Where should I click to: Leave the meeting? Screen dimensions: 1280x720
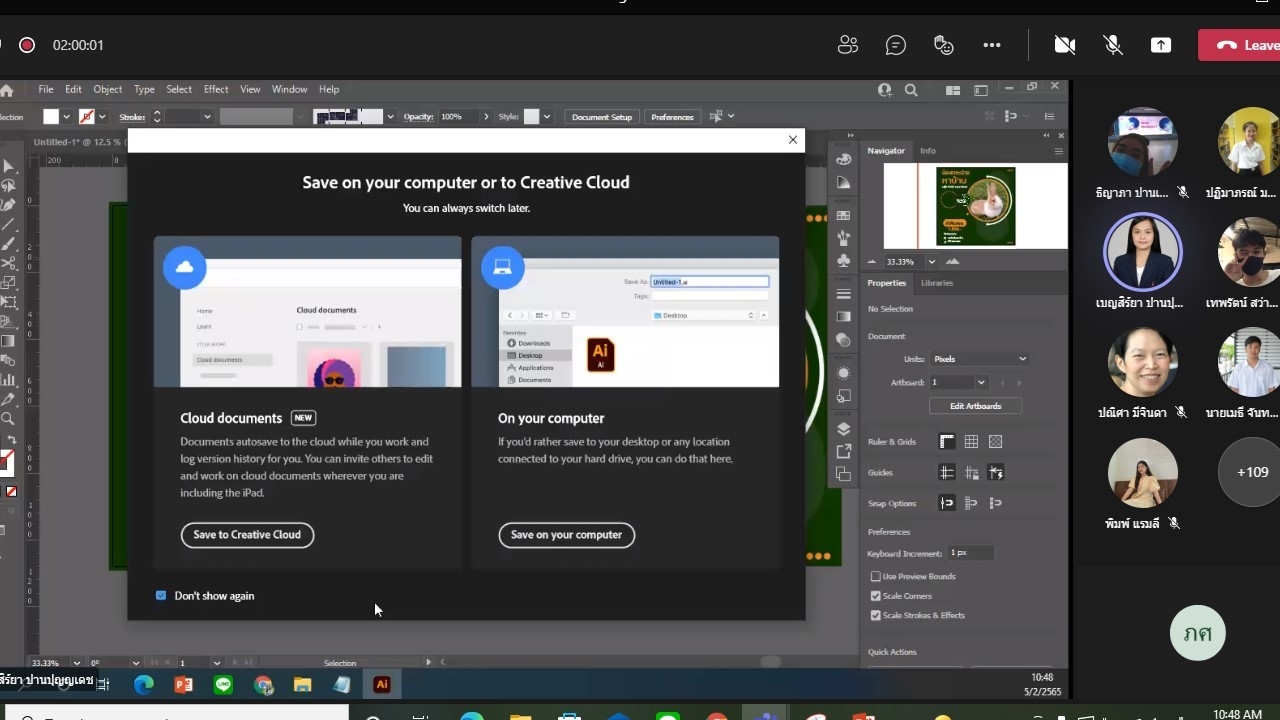(1239, 45)
